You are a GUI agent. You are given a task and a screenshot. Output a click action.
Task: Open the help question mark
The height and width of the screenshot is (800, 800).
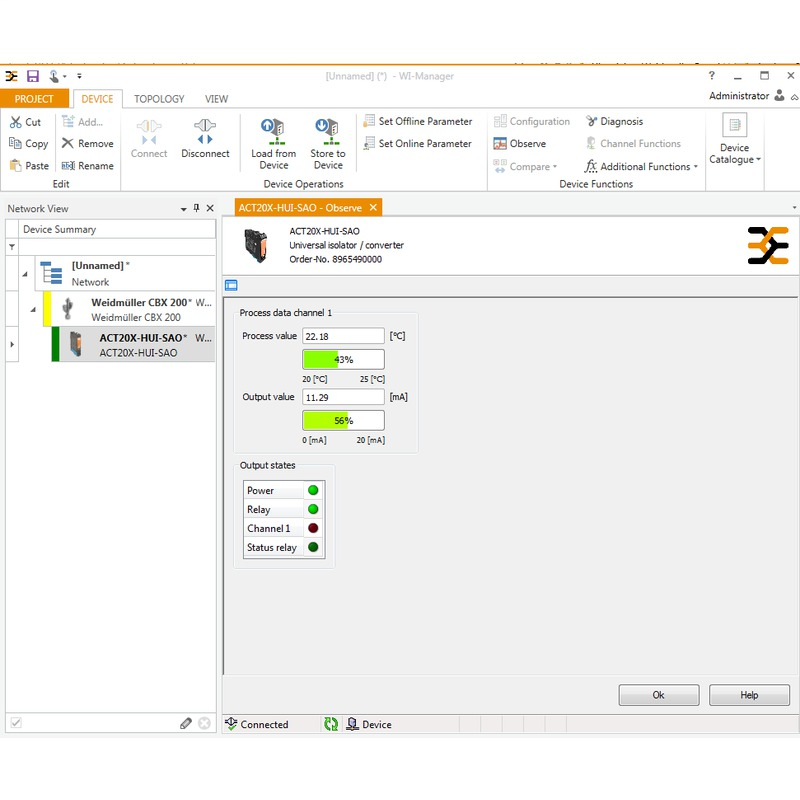point(712,76)
